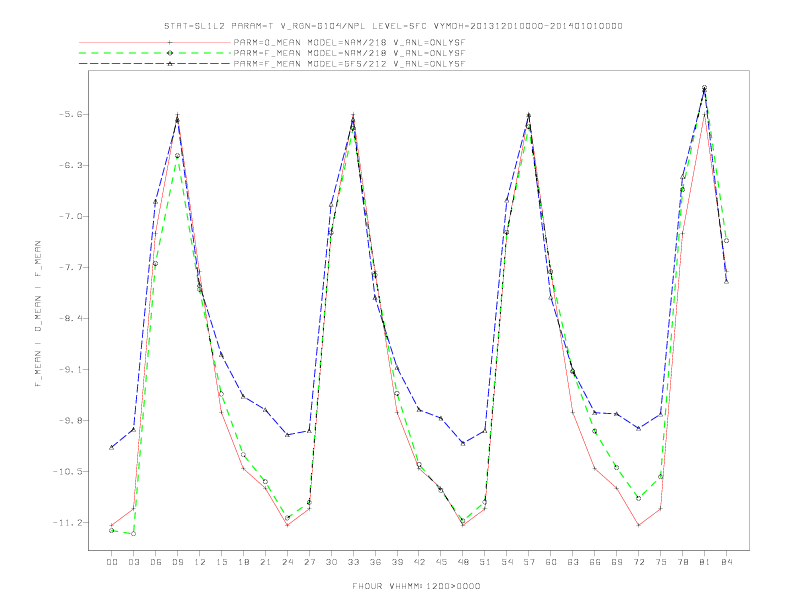Click x-axis forecast hour label 84
Screen dimensions: 792x612
727,562
